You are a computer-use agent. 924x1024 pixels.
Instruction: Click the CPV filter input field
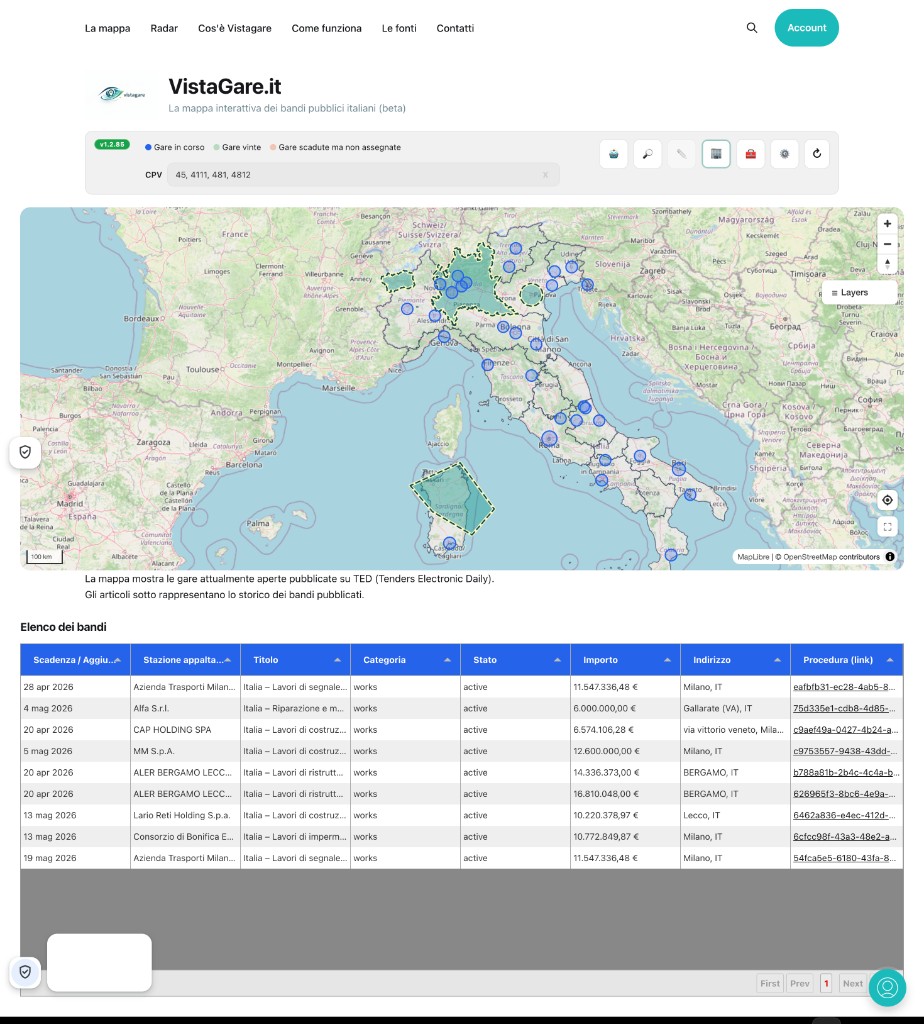point(363,175)
